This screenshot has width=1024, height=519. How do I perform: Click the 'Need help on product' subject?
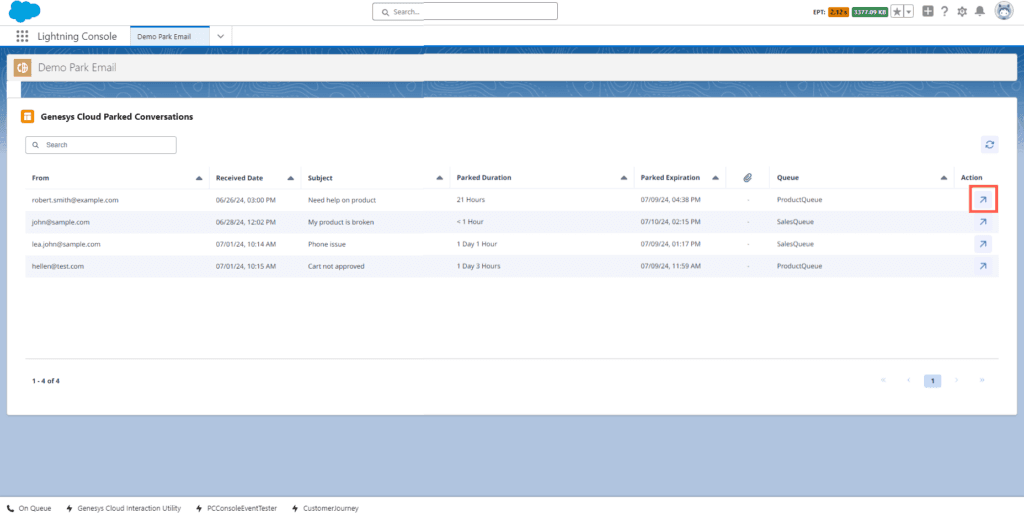(x=342, y=200)
